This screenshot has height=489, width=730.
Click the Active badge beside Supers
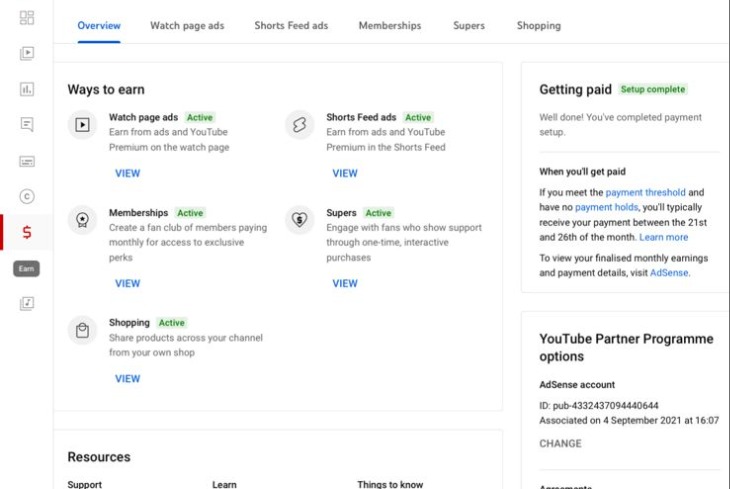(x=378, y=213)
